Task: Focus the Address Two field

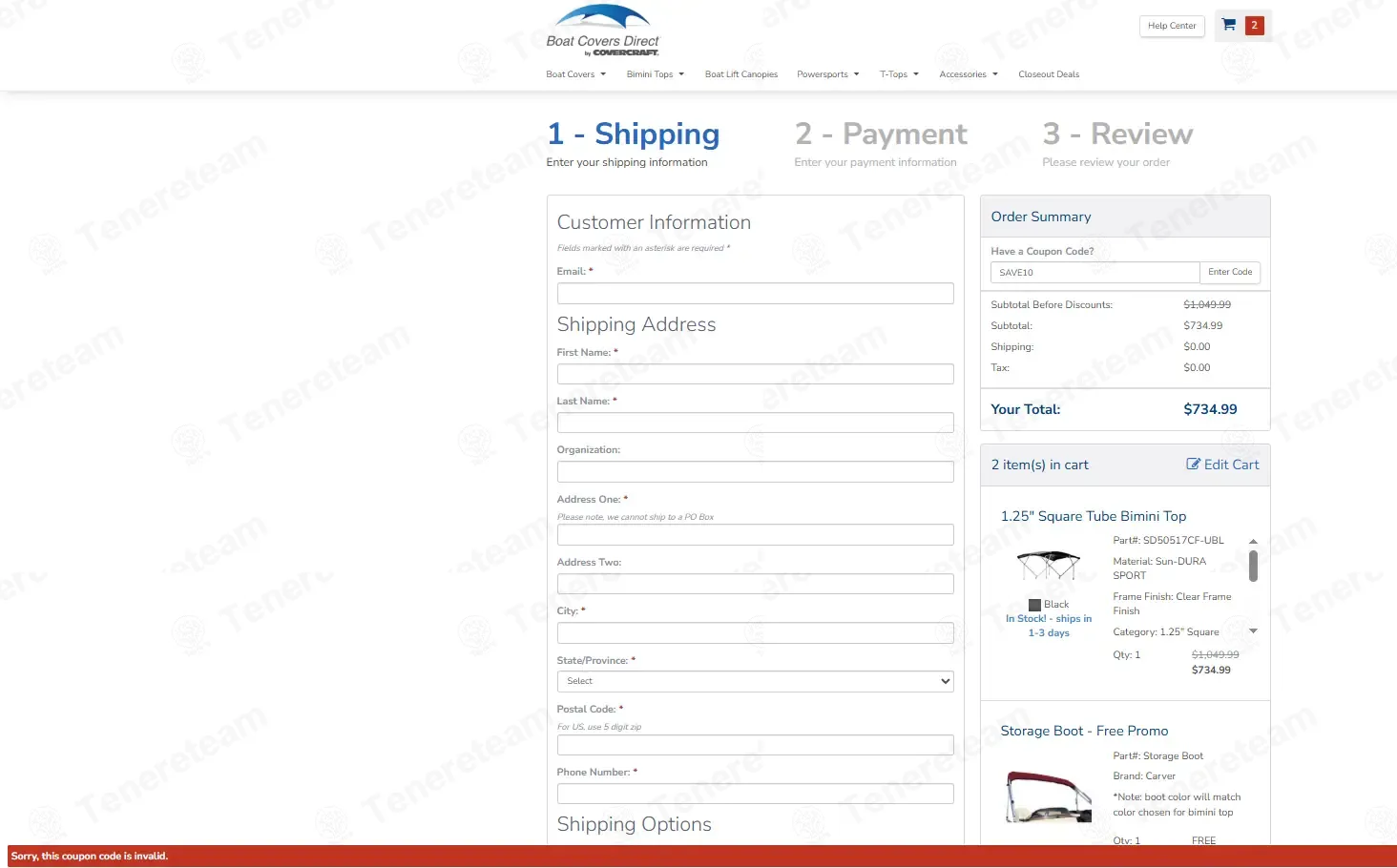Action: [755, 584]
